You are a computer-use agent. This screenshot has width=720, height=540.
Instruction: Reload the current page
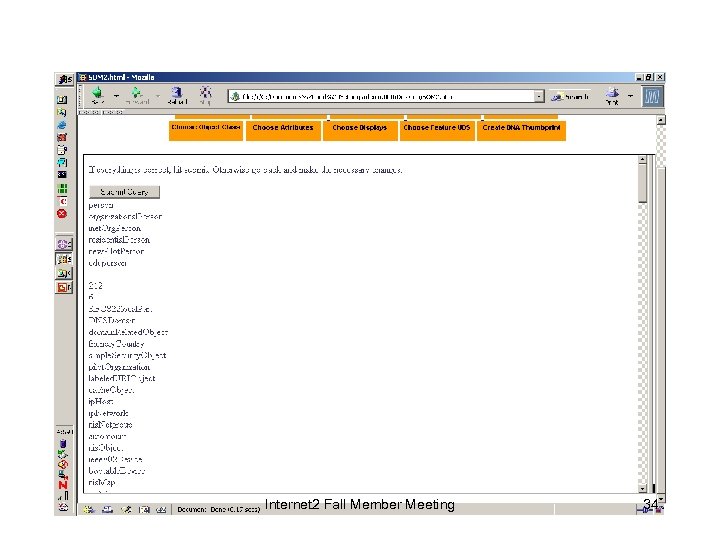(177, 96)
